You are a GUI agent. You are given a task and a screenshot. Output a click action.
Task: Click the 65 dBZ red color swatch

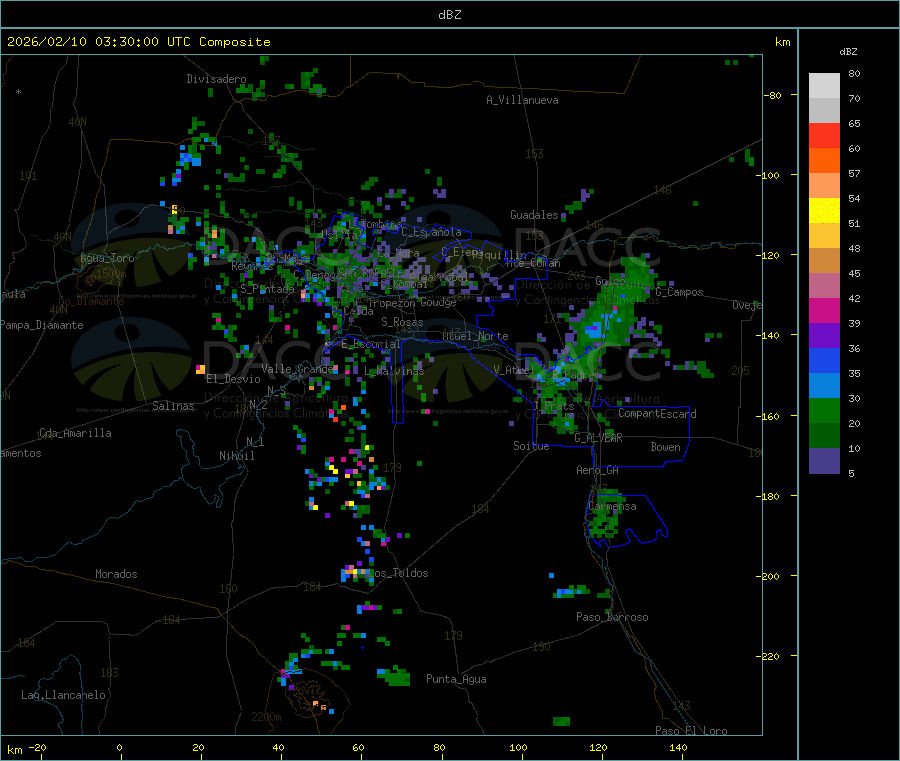[824, 135]
